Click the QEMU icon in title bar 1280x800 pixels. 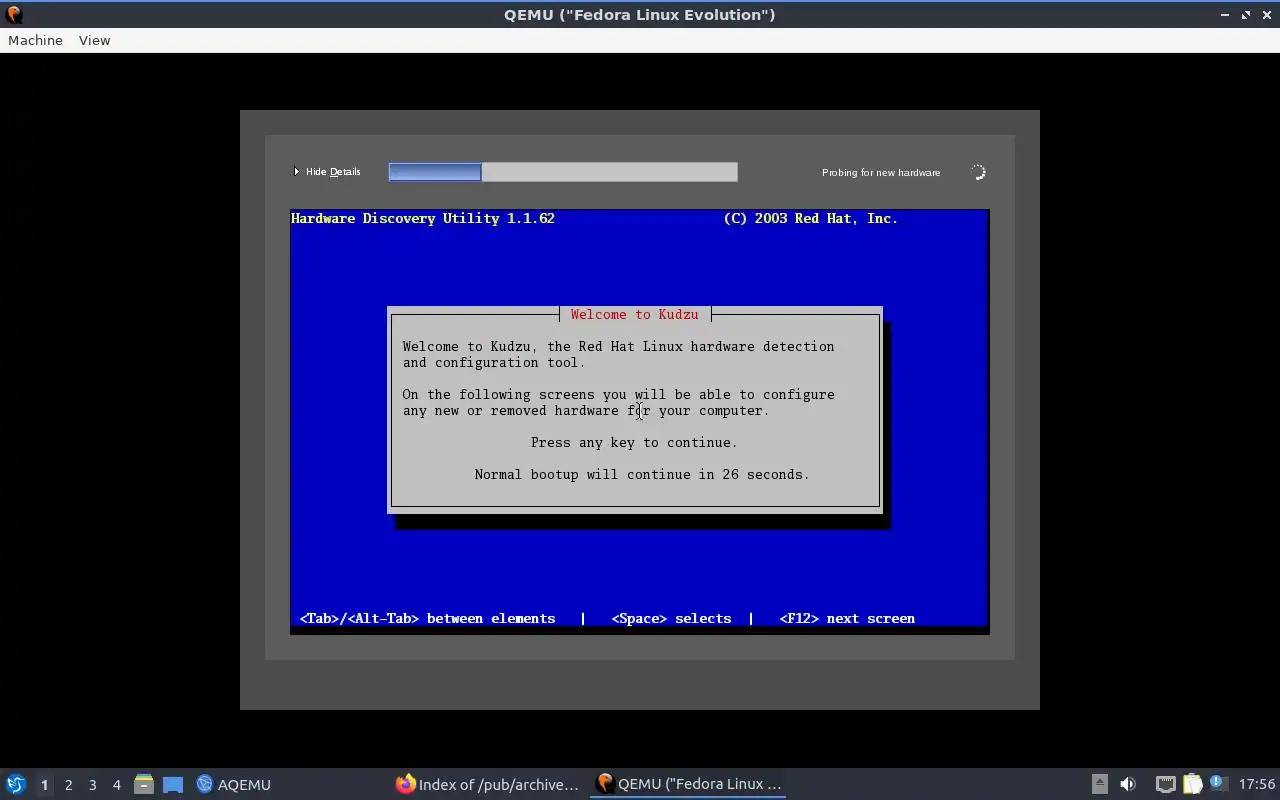[x=14, y=14]
